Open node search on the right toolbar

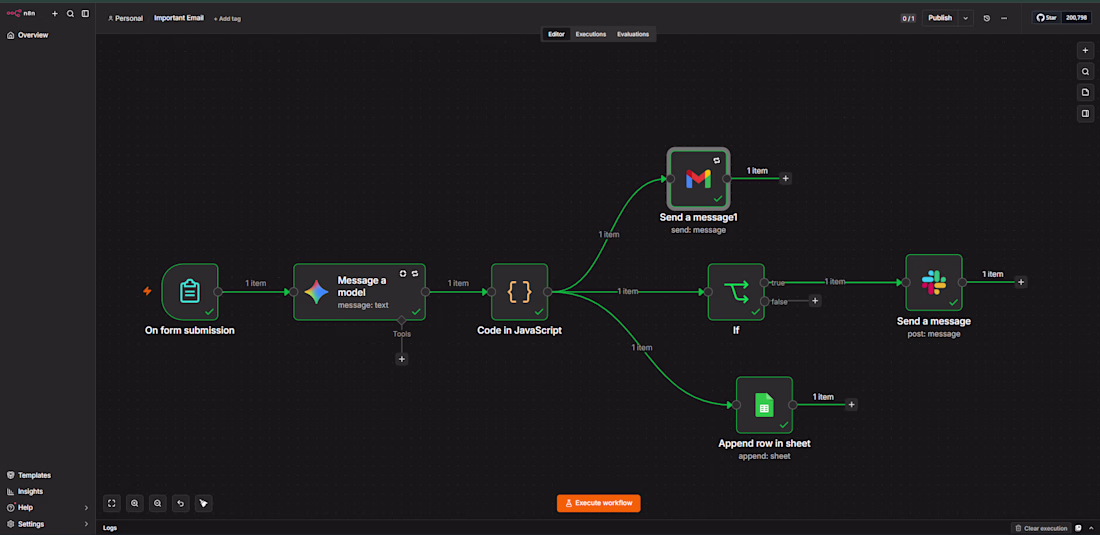[x=1085, y=72]
